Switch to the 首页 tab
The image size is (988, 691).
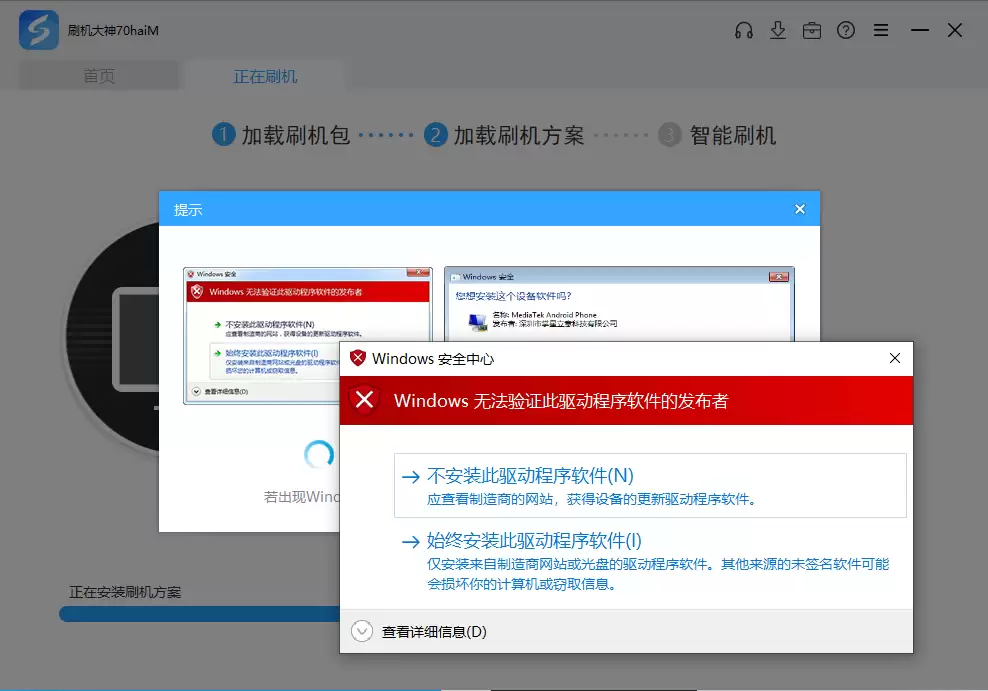[97, 74]
